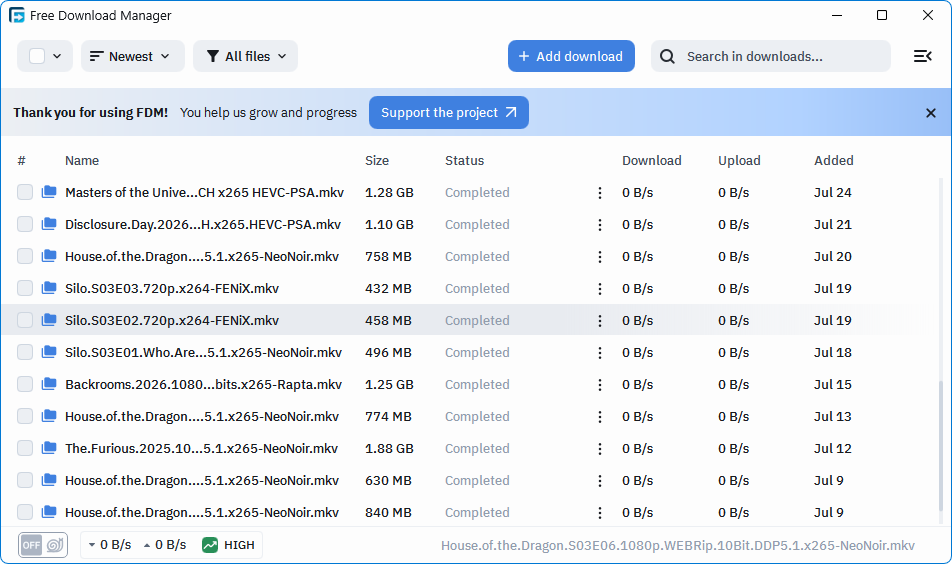Viewport: 952px width, 564px height.
Task: Click the downloads list vertical scrollbar
Action: click(942, 446)
